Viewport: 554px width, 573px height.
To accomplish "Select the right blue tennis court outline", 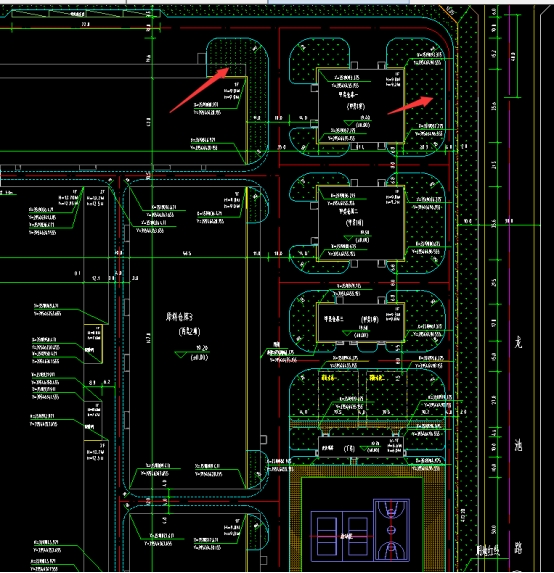I will pyautogui.click(x=358, y=536).
